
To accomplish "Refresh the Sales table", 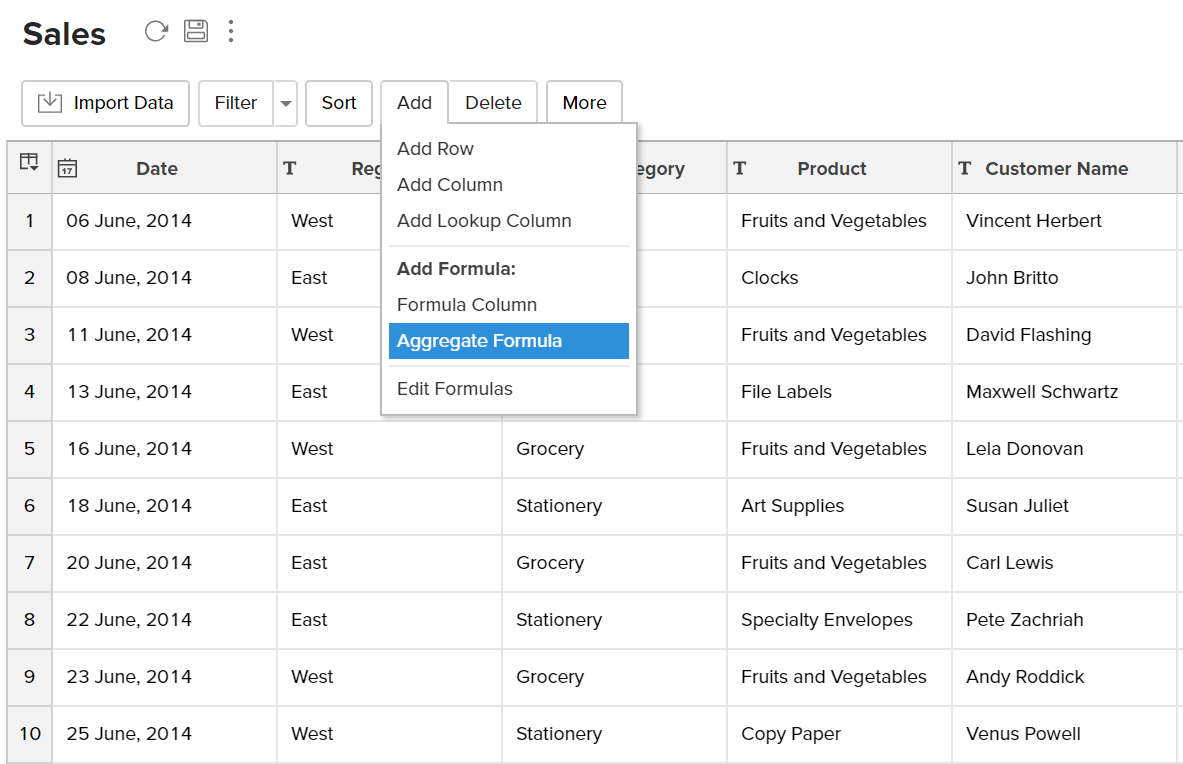I will click(156, 31).
